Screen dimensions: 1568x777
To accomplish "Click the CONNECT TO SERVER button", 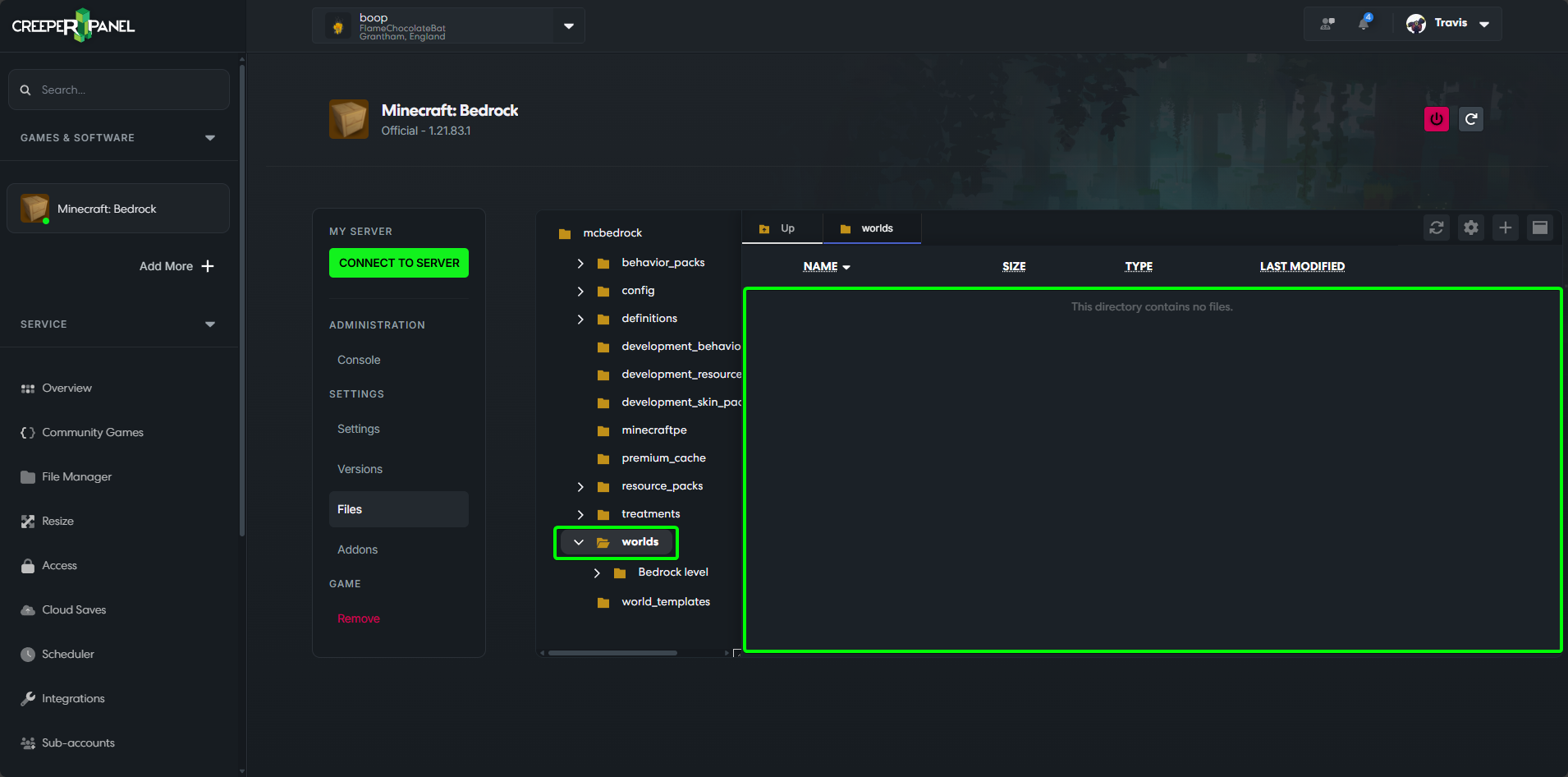I will (398, 263).
